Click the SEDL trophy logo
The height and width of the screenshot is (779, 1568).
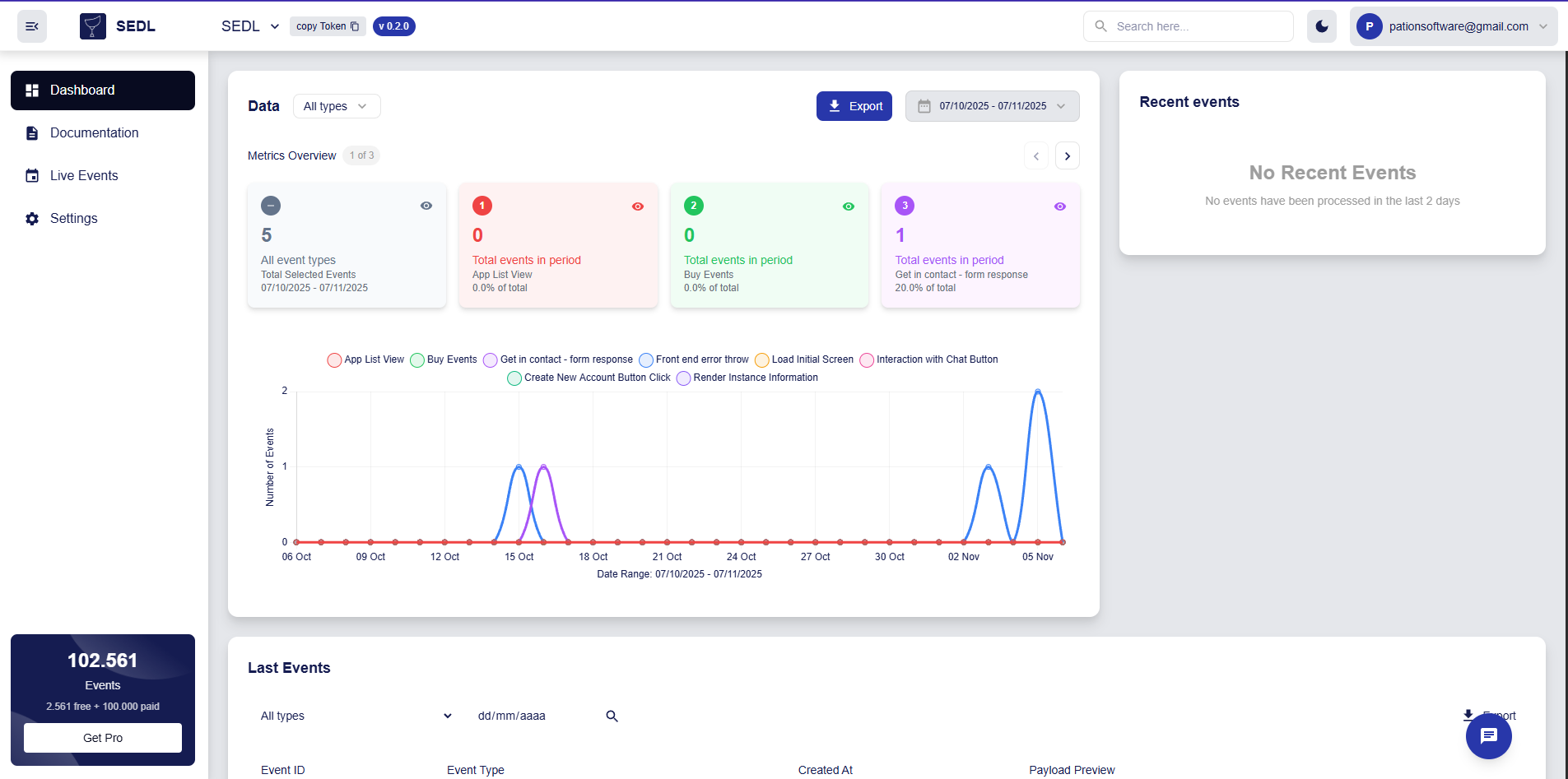point(92,26)
